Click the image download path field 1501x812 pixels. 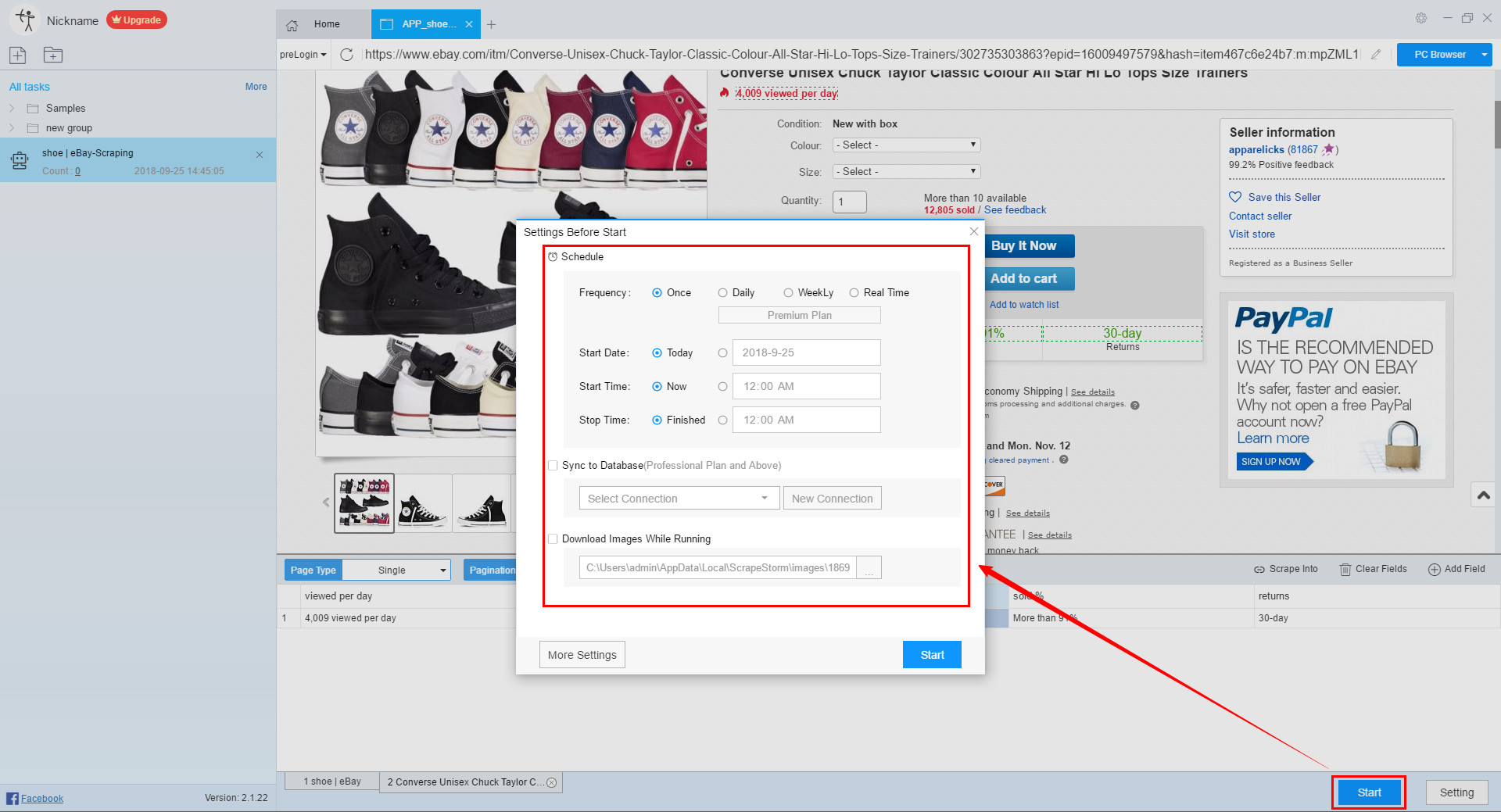(x=718, y=567)
